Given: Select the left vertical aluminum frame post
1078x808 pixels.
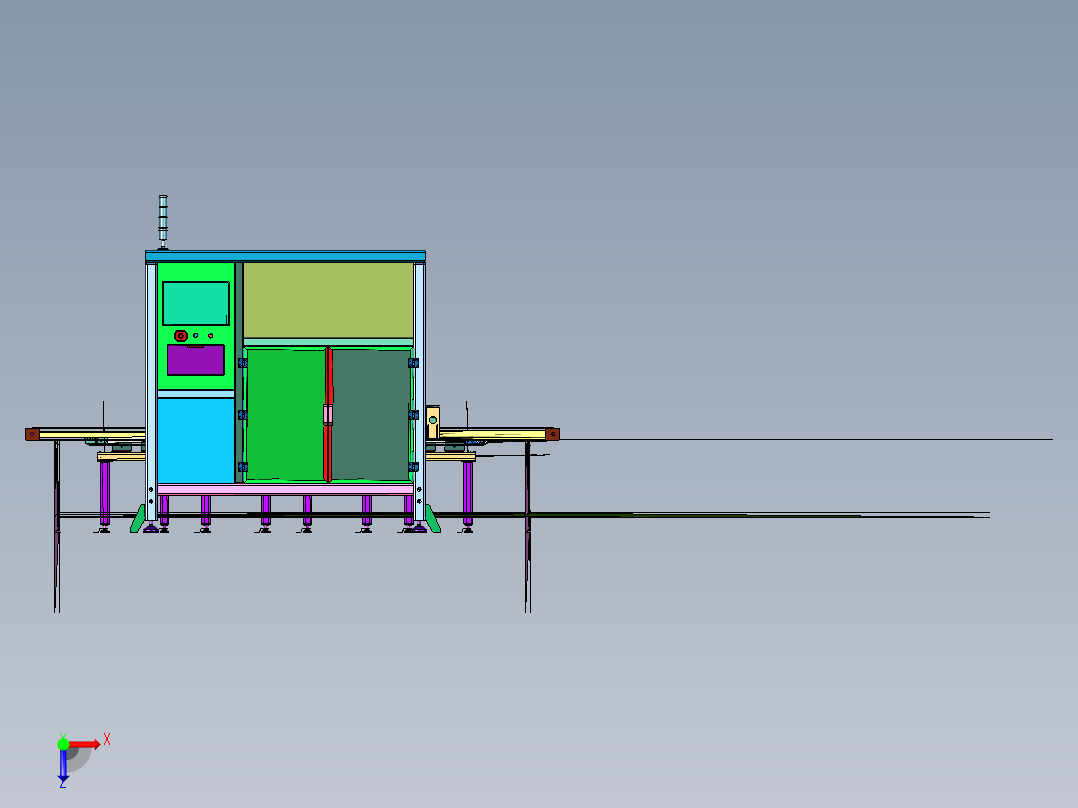Looking at the screenshot, I should click(151, 392).
